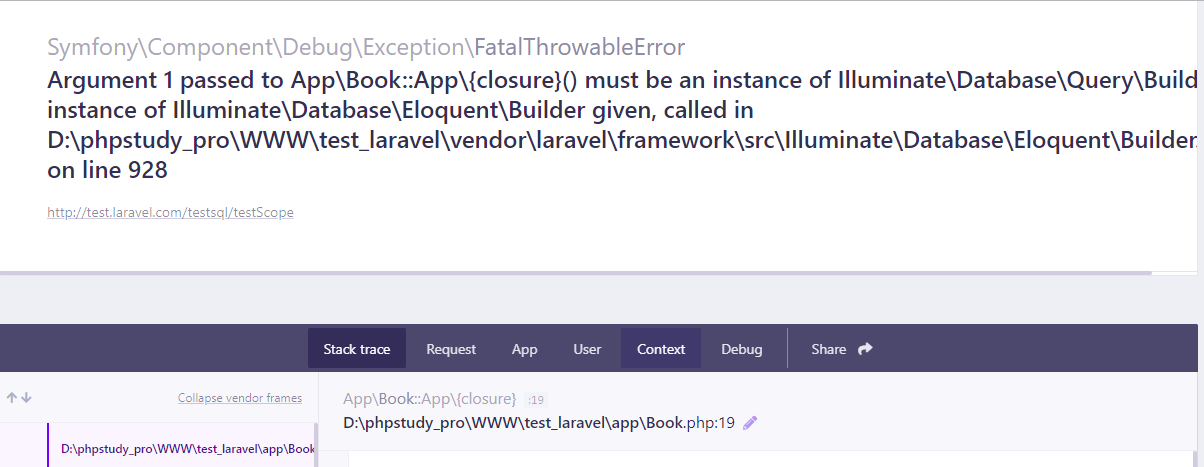Viewport: 1204px width, 467px height.
Task: Click the horizontal scrollbar below the error message
Action: coord(575,272)
